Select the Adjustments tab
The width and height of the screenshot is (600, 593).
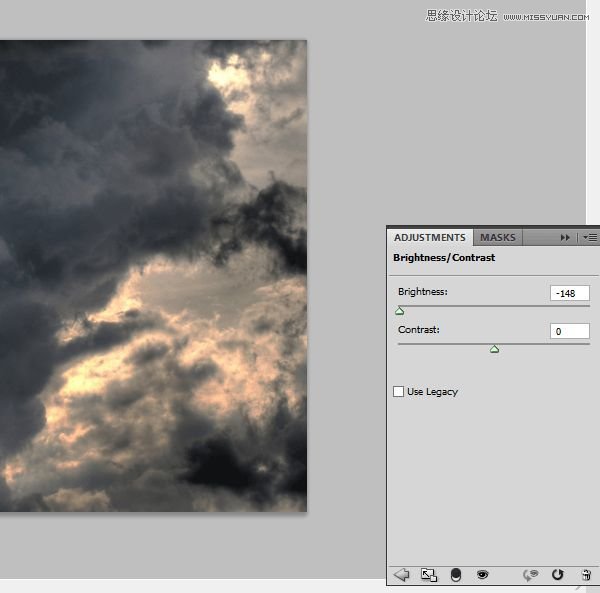click(430, 237)
